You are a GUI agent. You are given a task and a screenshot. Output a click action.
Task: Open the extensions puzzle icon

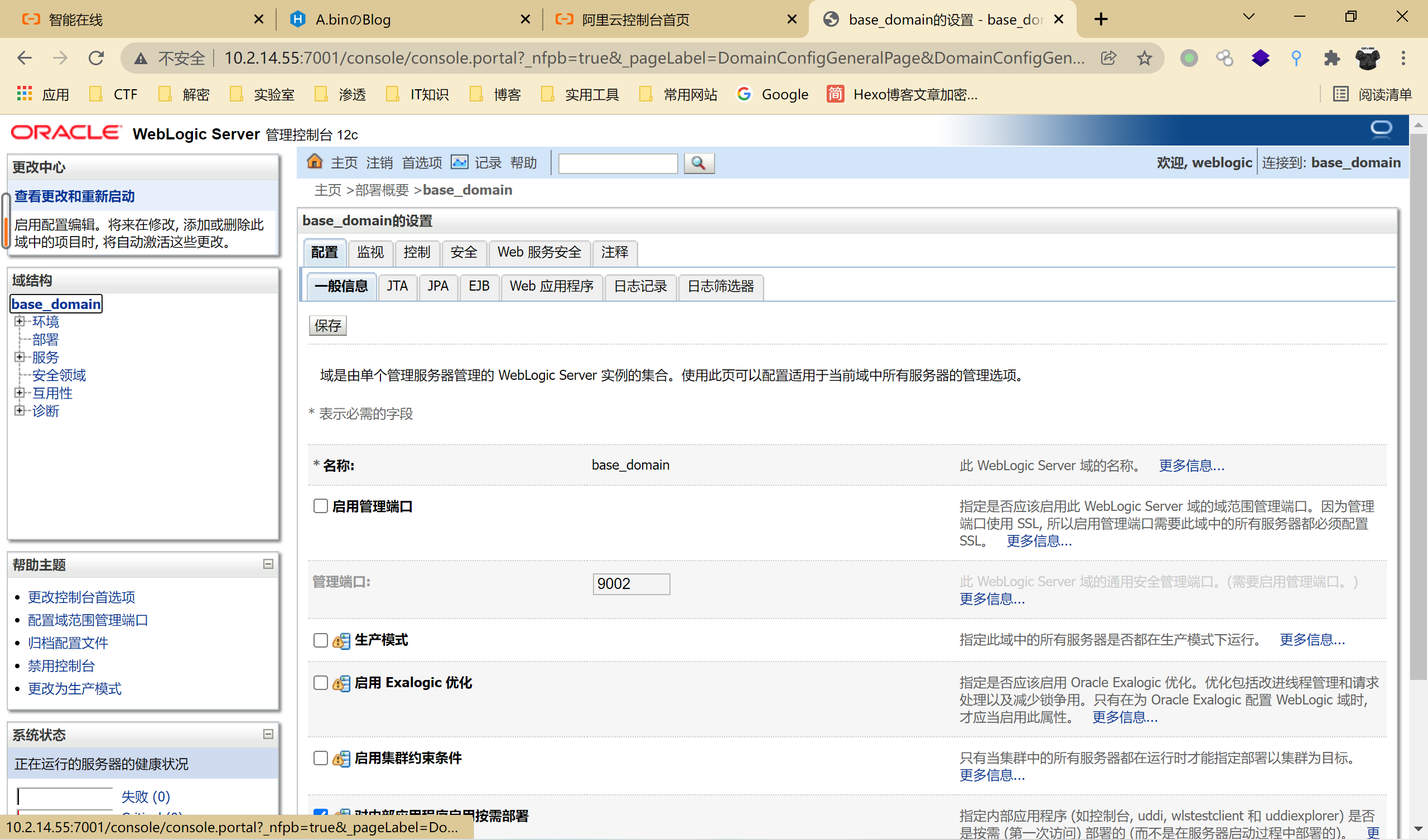[1331, 58]
